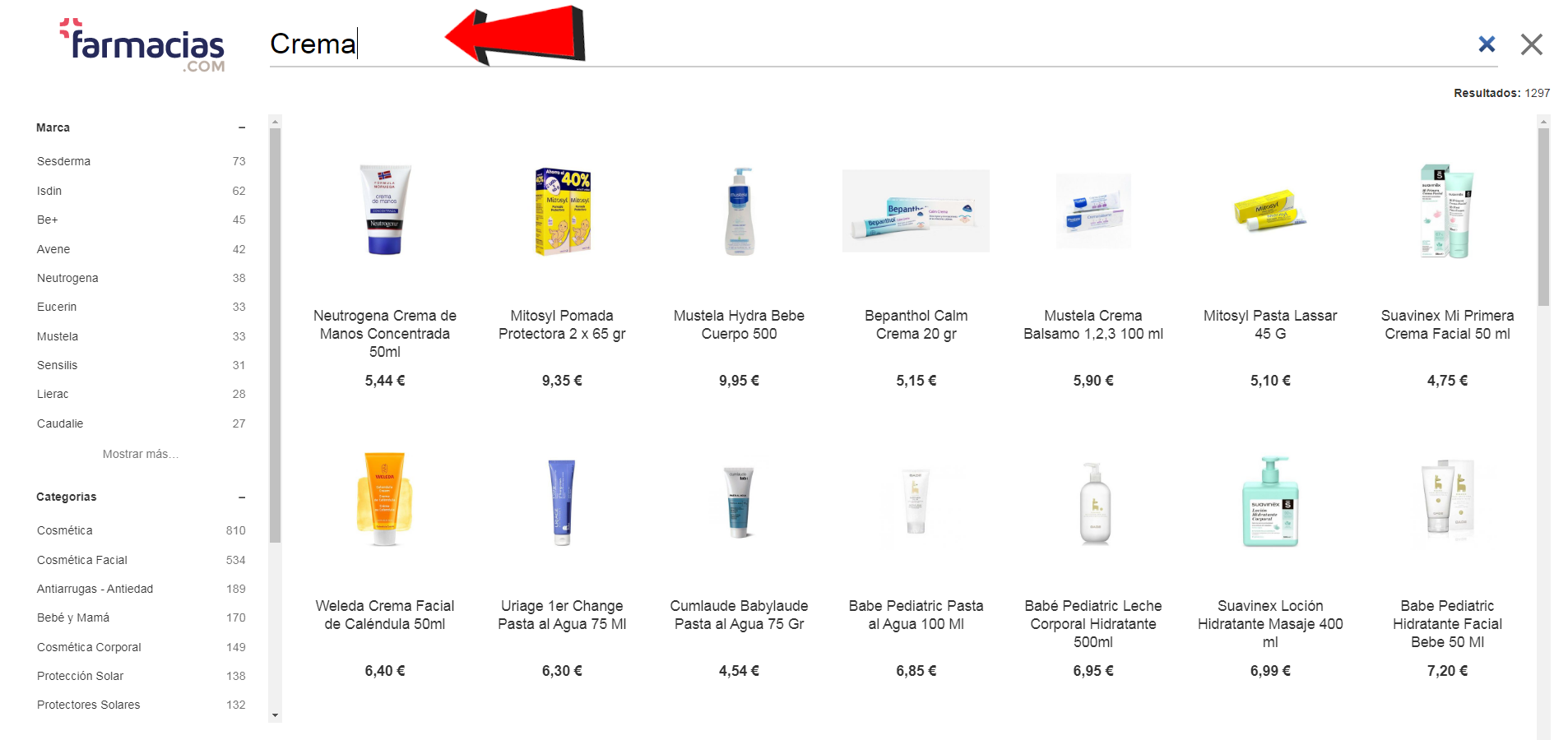Screen dimensions: 1568x740
Task: Collapse the Categorías filter section
Action: pyautogui.click(x=242, y=497)
